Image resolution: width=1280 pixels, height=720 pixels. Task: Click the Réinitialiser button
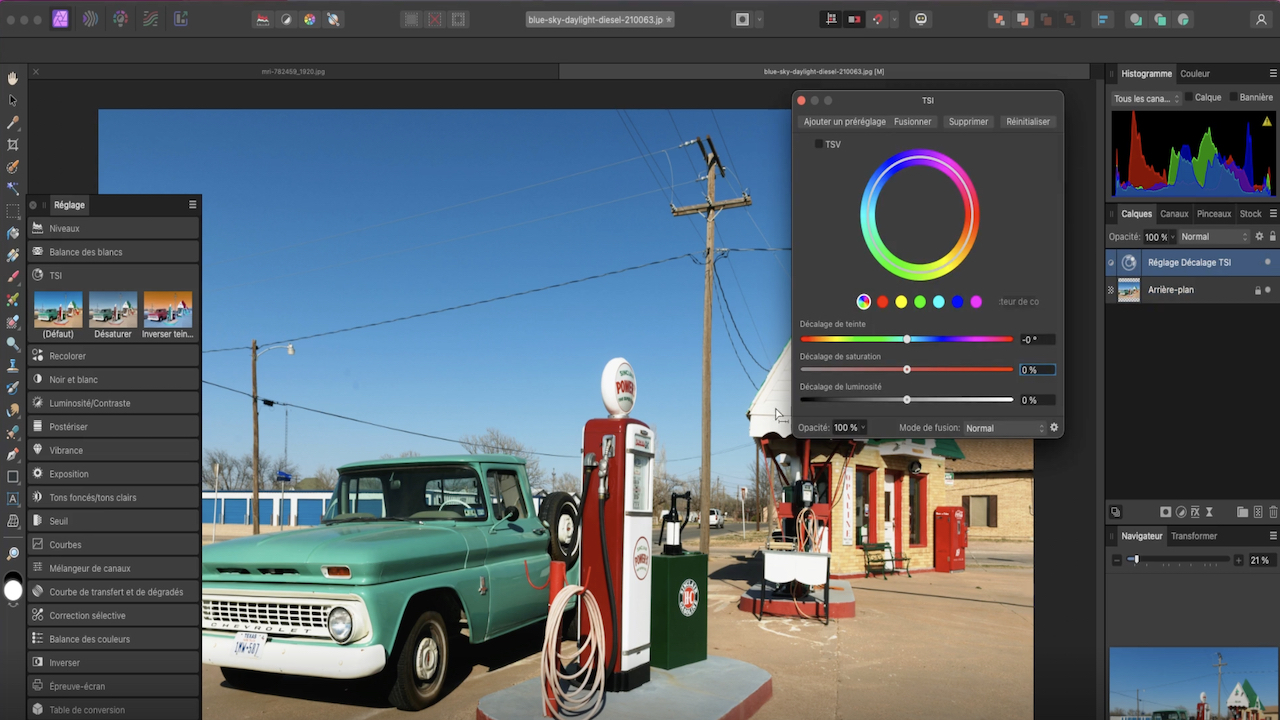point(1028,122)
